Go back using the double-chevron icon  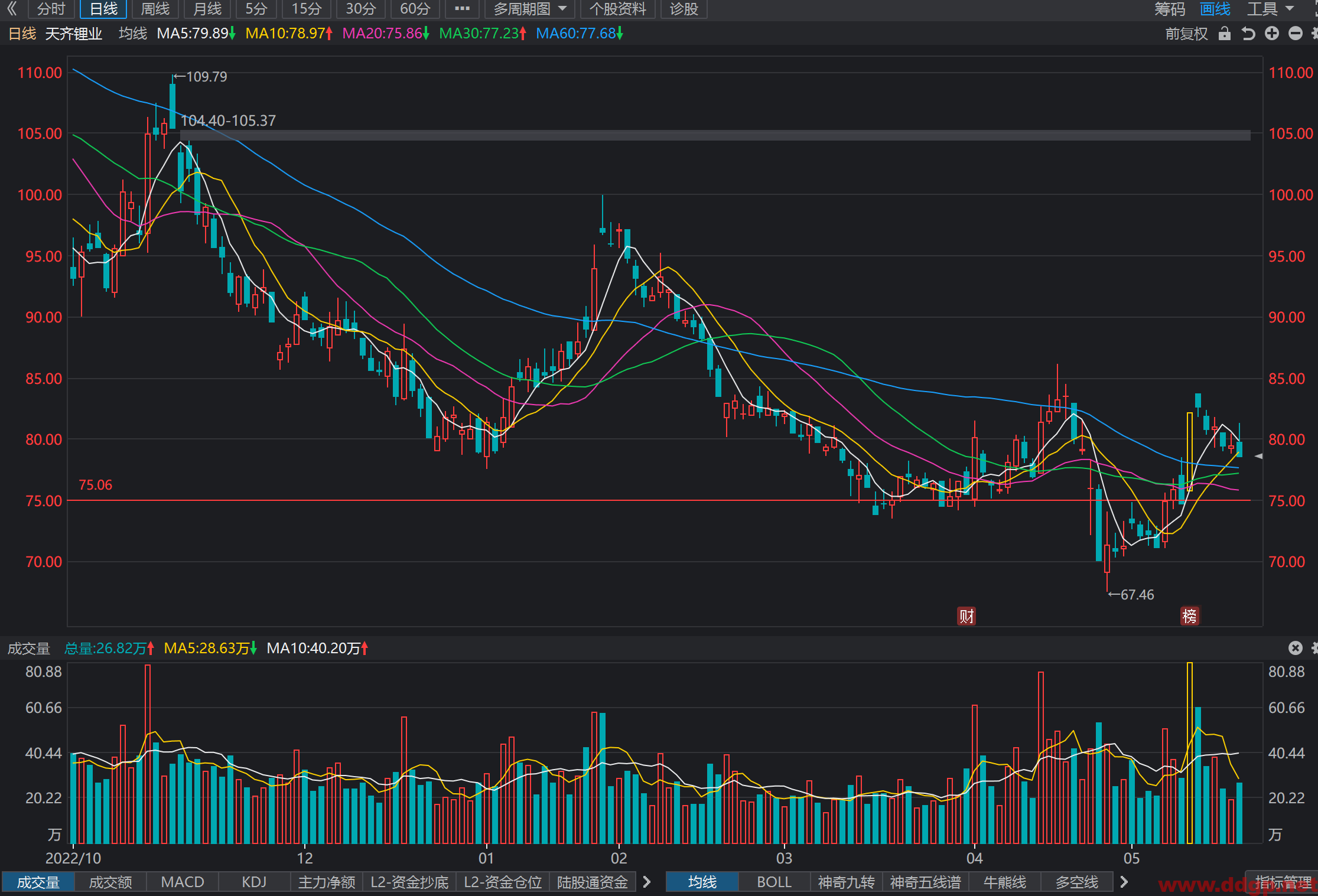tap(12, 9)
